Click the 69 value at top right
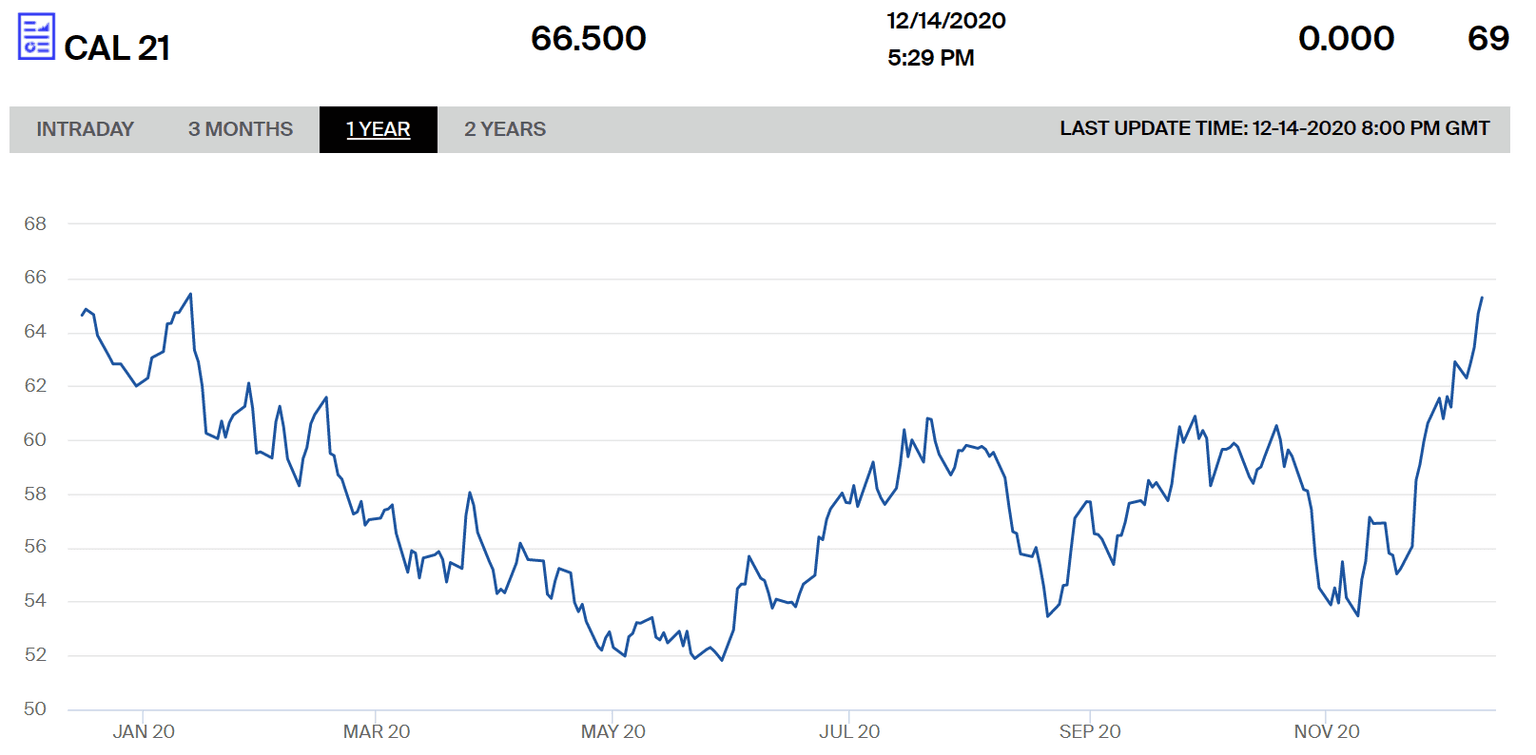The image size is (1536, 755). [x=1487, y=39]
